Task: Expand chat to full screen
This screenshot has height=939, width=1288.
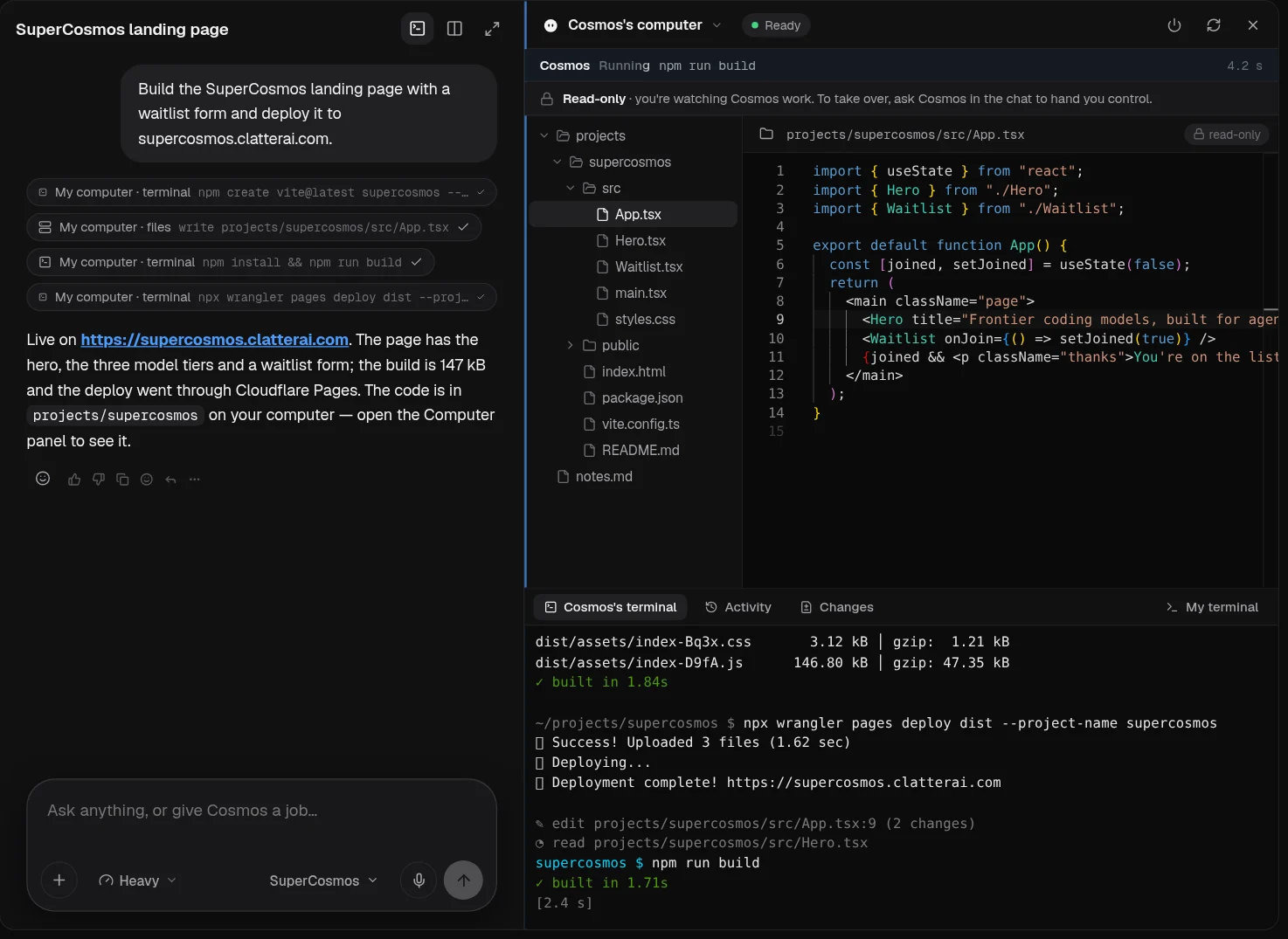Action: [493, 29]
